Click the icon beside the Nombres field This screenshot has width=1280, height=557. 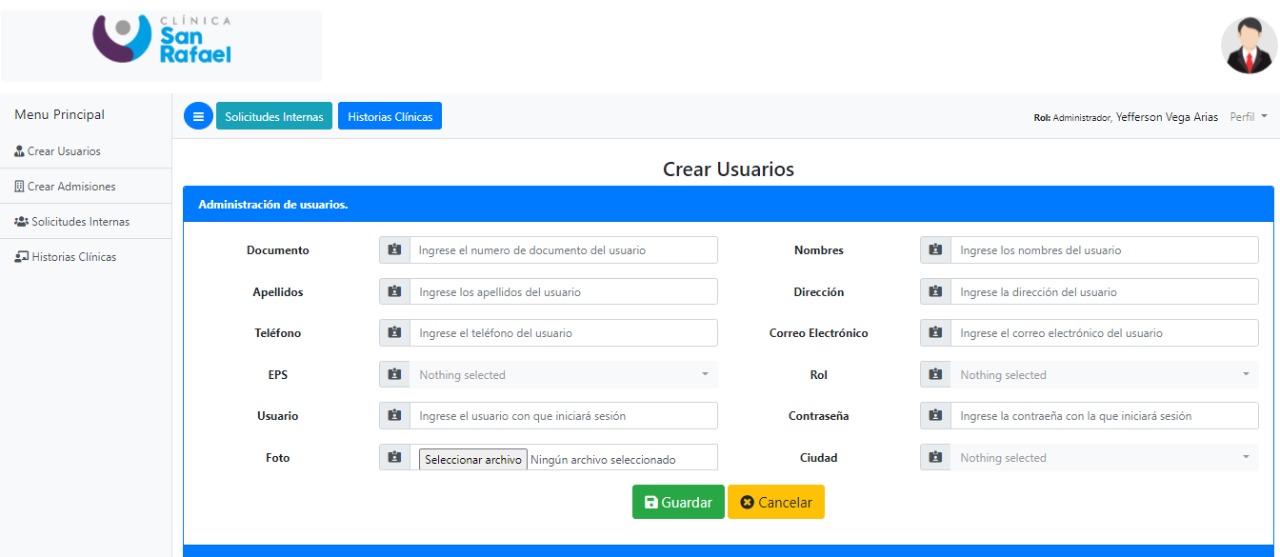pyautogui.click(x=936, y=250)
